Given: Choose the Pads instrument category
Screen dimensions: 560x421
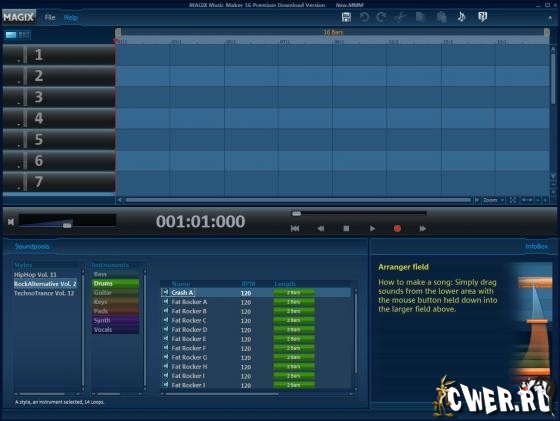Looking at the screenshot, I should pyautogui.click(x=115, y=311).
